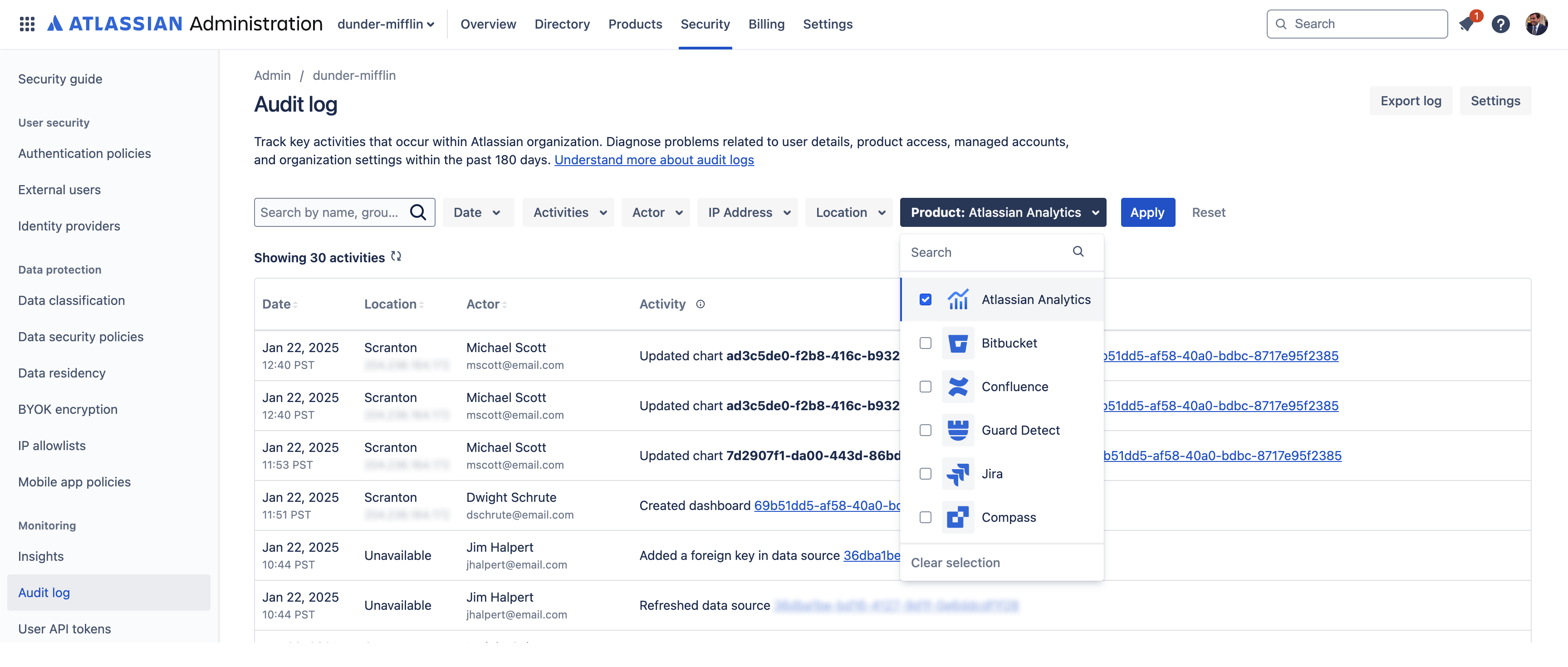Click the Confluence product icon
The height and width of the screenshot is (667, 1568).
pyautogui.click(x=957, y=387)
